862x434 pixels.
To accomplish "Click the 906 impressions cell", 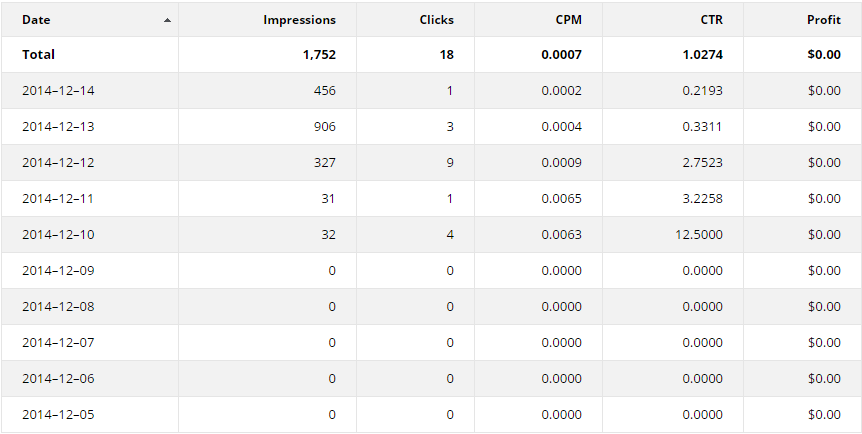I will (x=324, y=127).
